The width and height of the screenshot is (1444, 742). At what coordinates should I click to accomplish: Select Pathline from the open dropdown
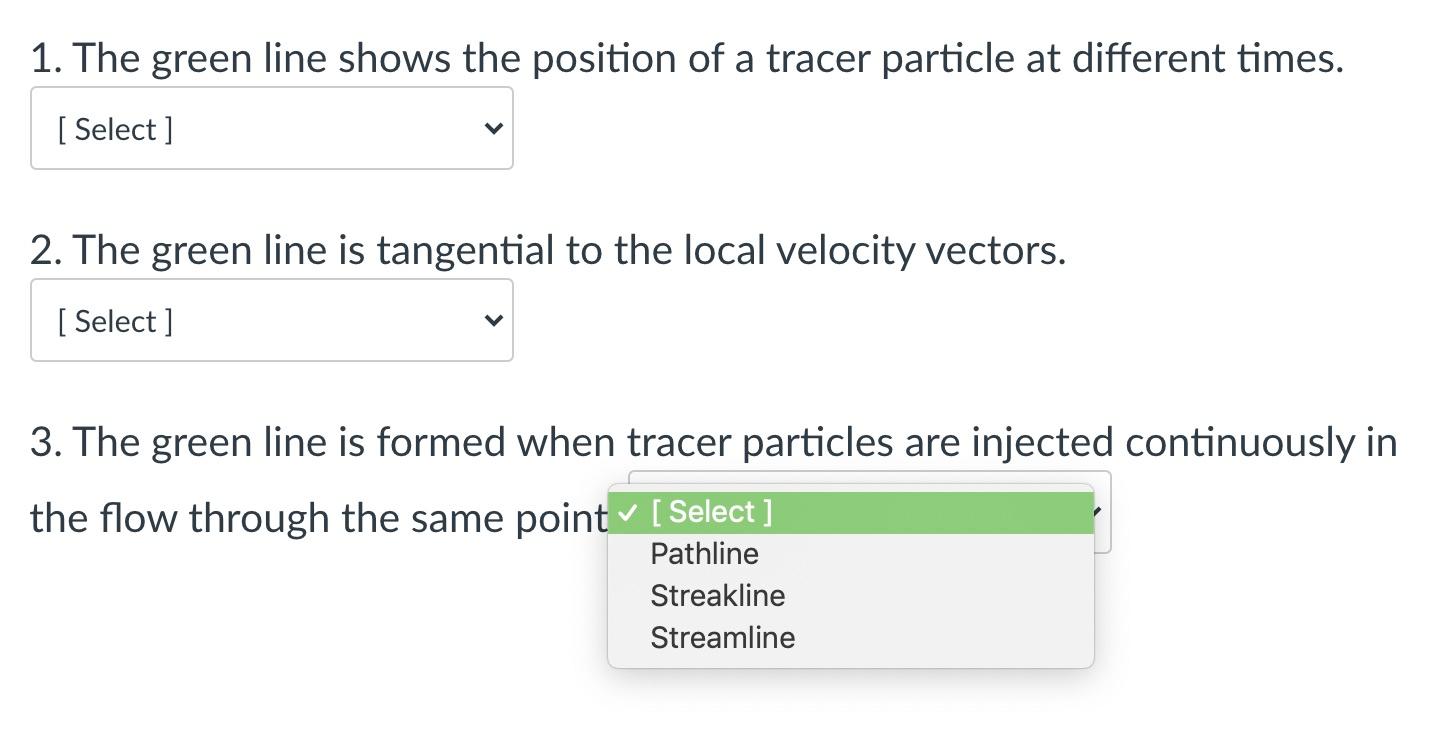point(705,553)
